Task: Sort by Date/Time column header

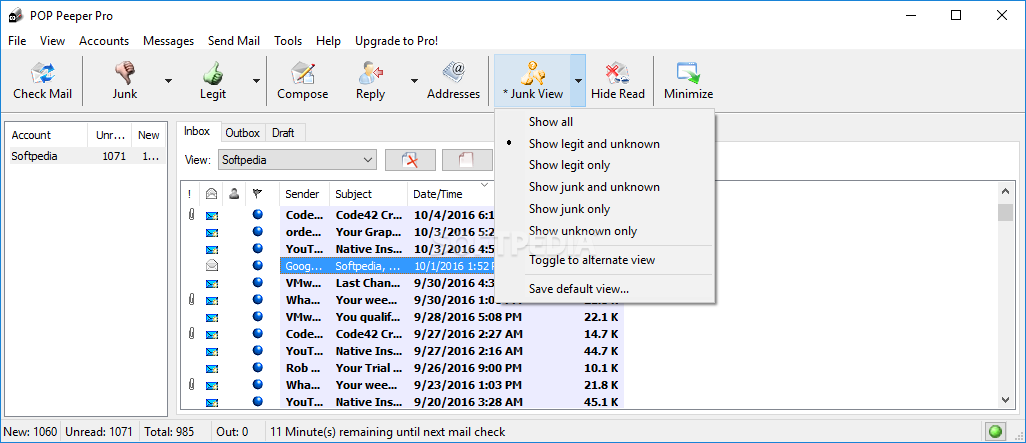Action: click(450, 194)
